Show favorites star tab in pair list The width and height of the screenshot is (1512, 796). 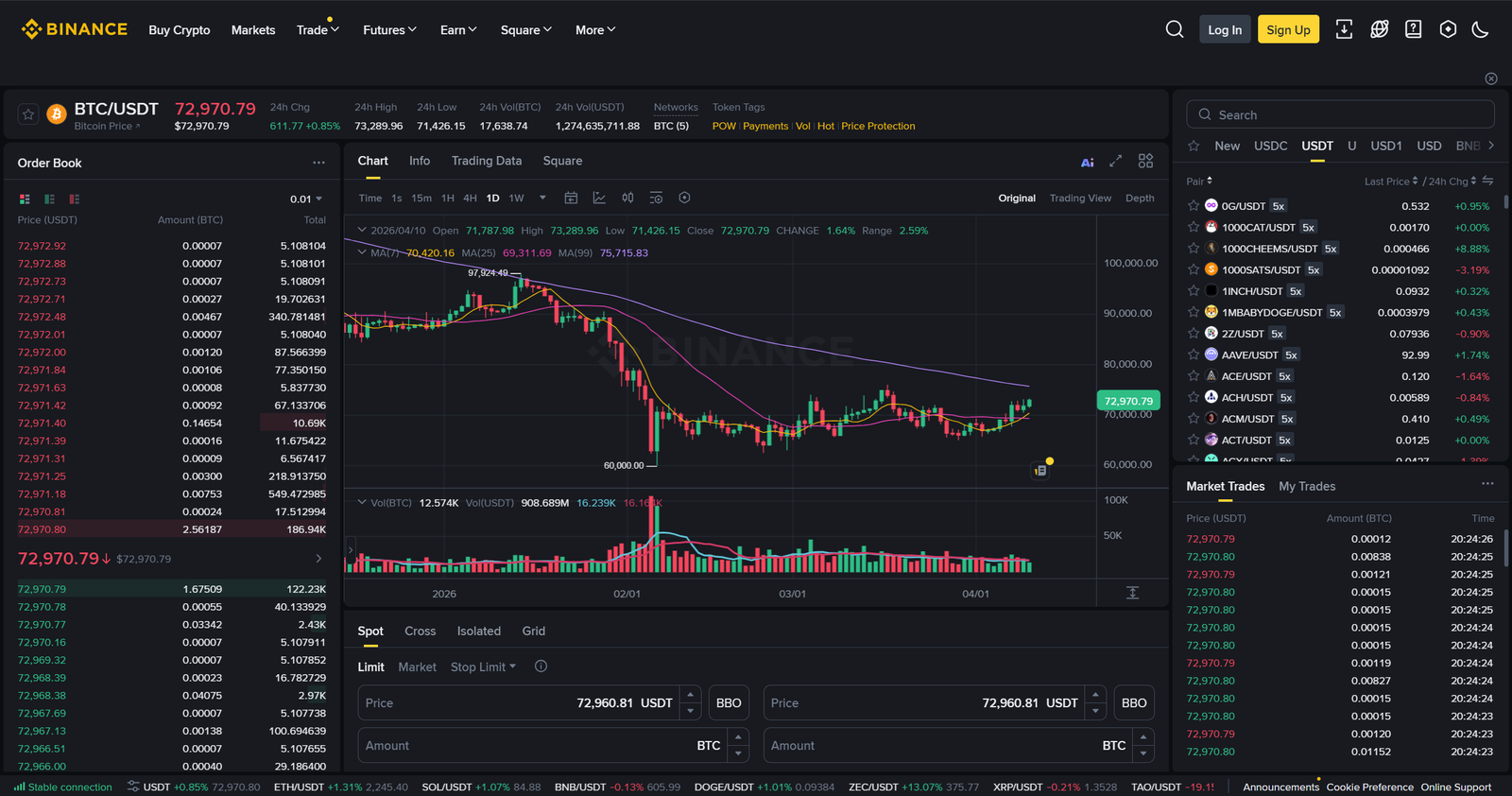[1194, 146]
